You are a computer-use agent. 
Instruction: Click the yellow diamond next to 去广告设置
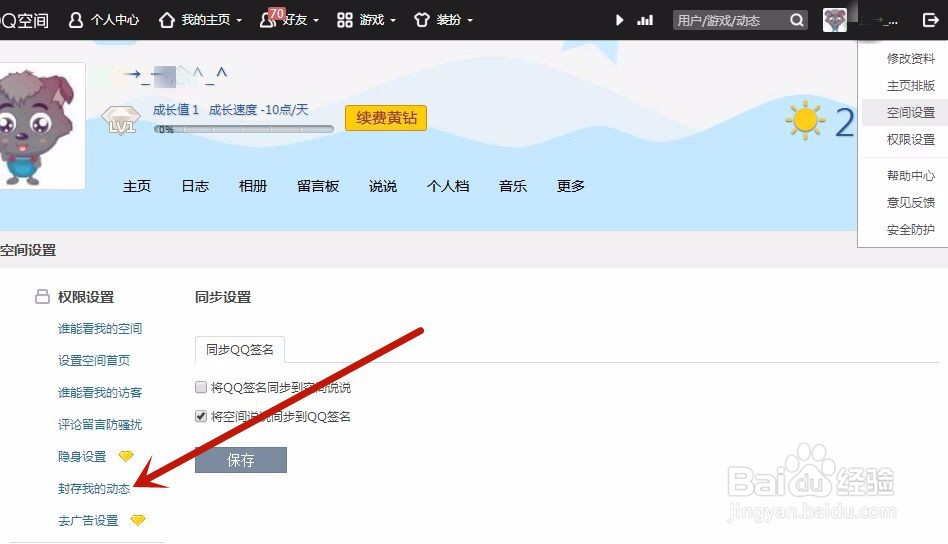click(138, 520)
